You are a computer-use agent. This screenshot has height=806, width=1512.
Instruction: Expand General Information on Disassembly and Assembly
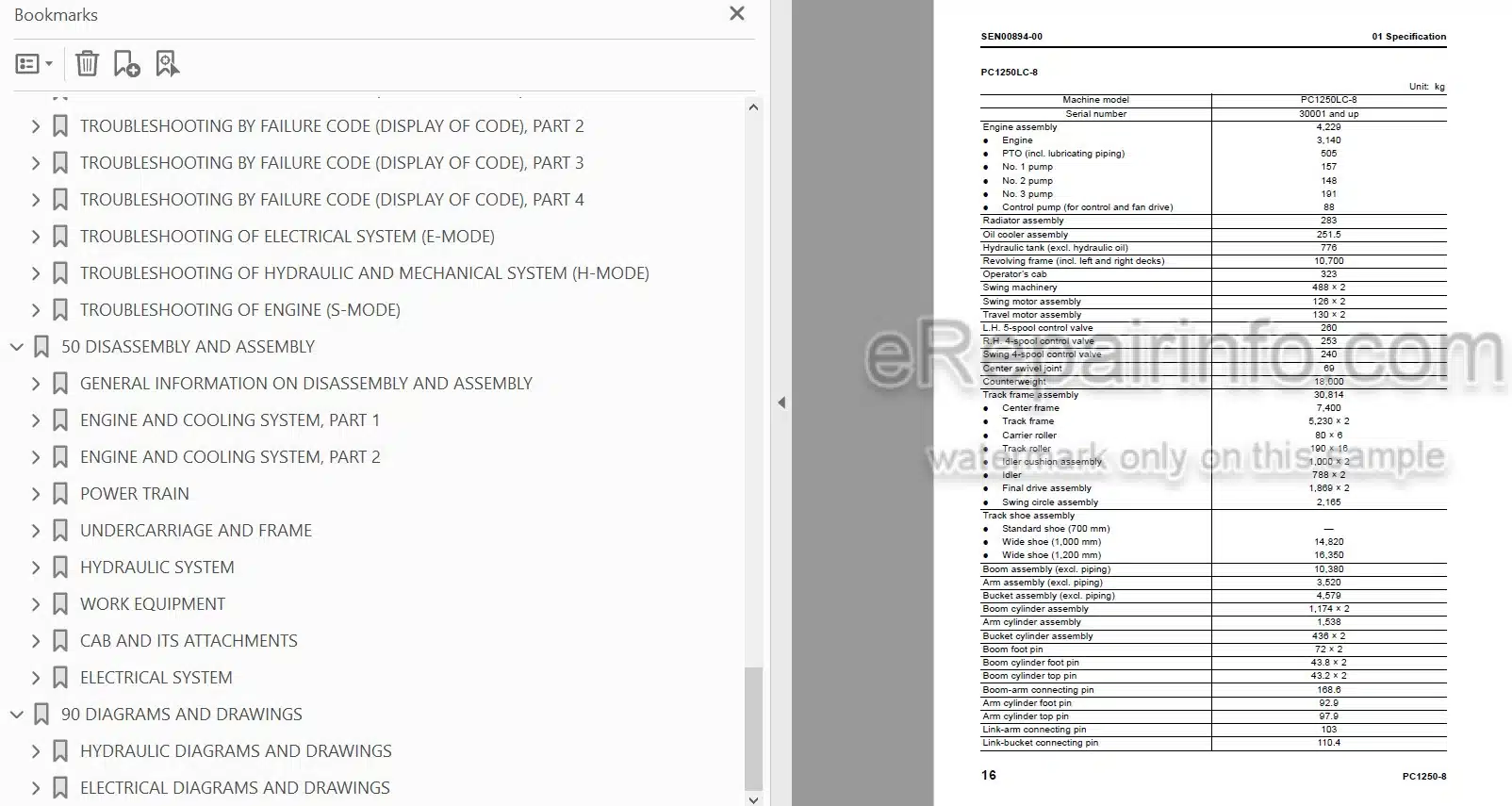(36, 384)
